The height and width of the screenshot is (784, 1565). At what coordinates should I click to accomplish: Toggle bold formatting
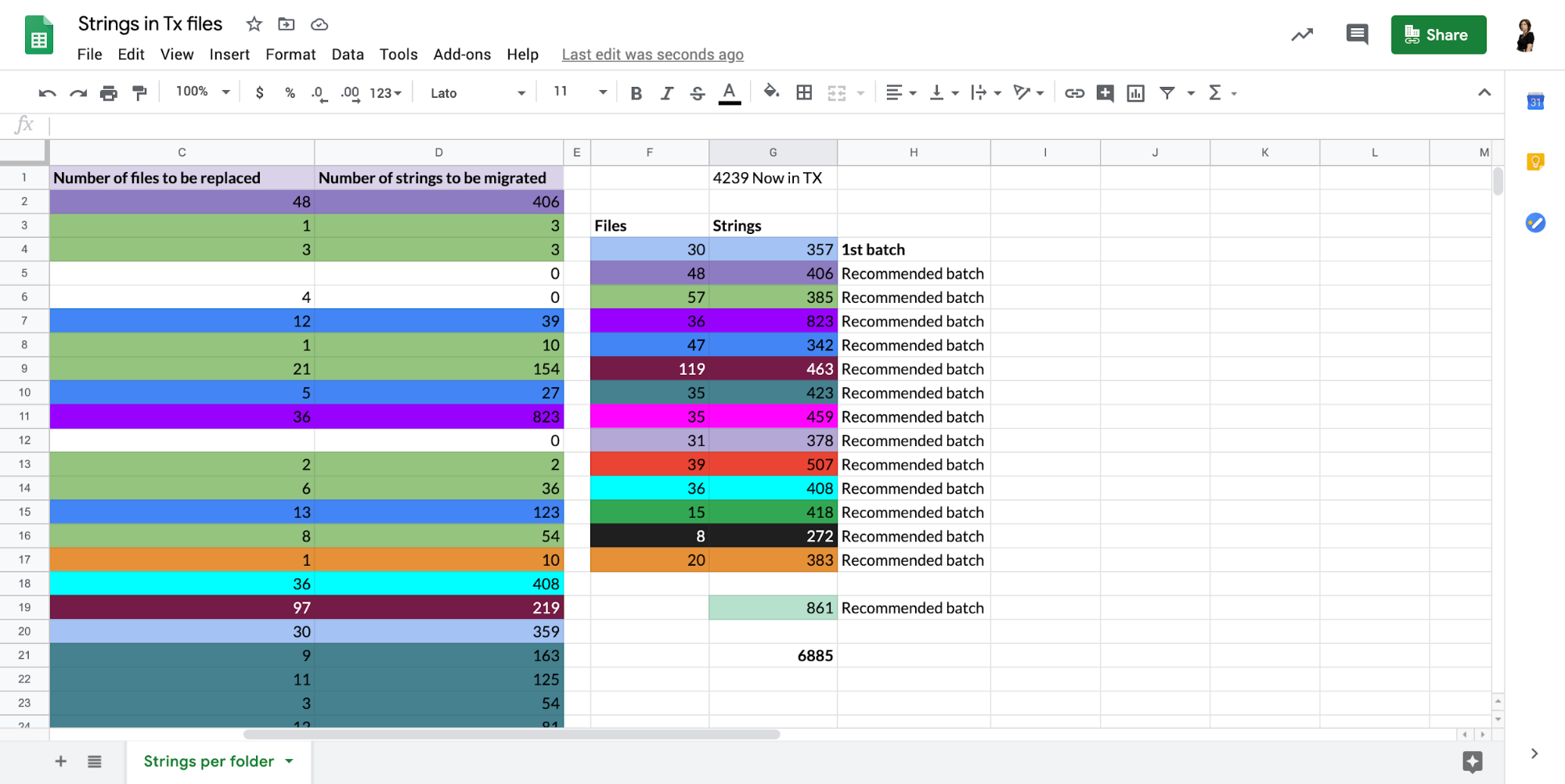tap(636, 93)
